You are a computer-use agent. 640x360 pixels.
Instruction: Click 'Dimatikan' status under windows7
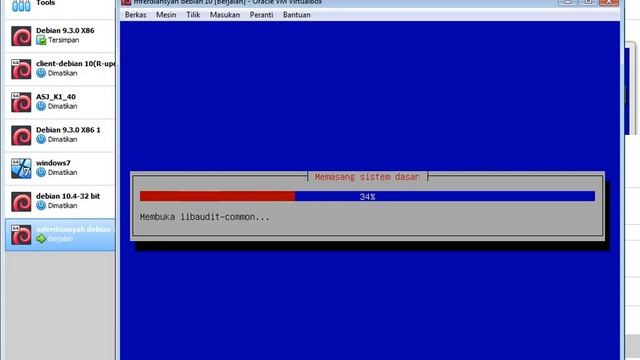tap(62, 173)
